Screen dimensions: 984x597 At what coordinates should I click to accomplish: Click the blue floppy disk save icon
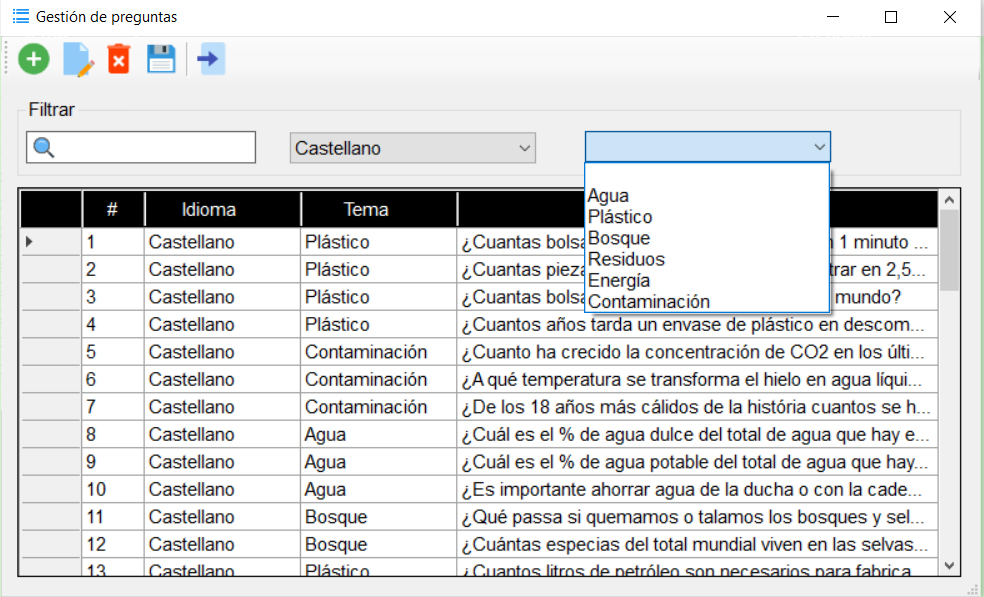161,60
